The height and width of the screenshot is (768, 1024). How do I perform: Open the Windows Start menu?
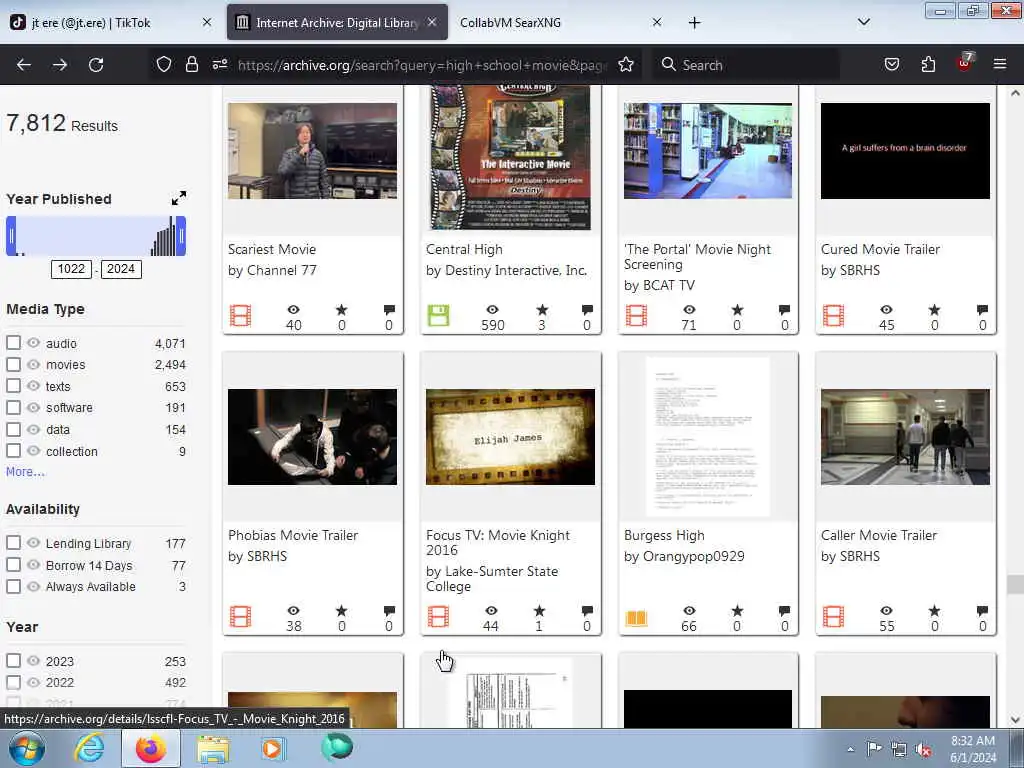[27, 748]
